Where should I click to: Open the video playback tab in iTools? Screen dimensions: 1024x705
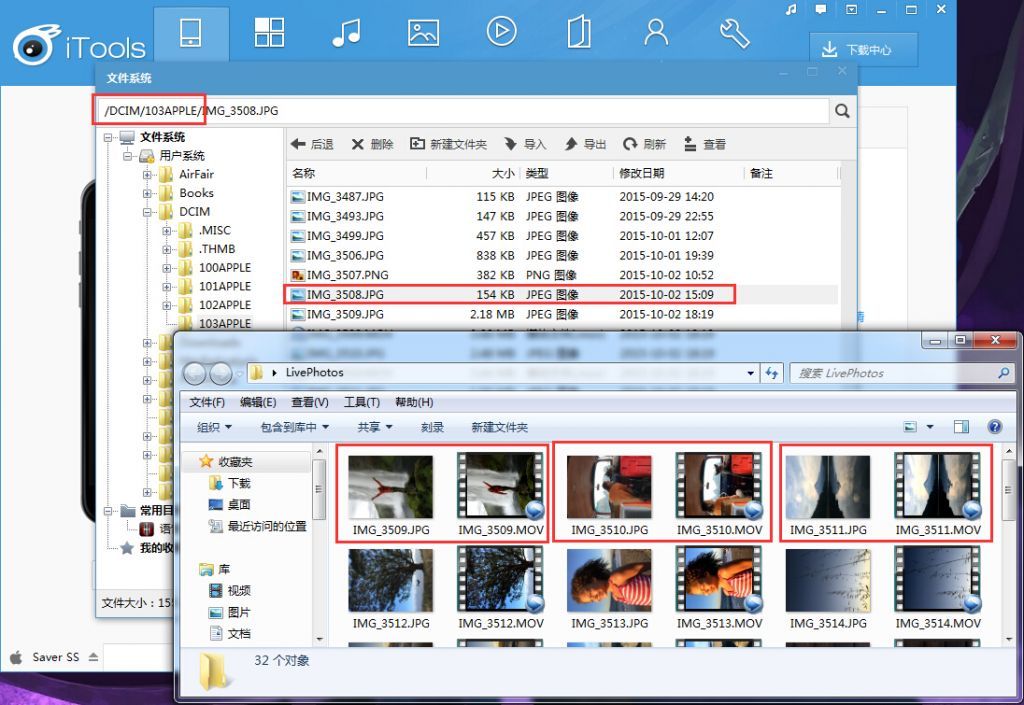click(x=501, y=32)
